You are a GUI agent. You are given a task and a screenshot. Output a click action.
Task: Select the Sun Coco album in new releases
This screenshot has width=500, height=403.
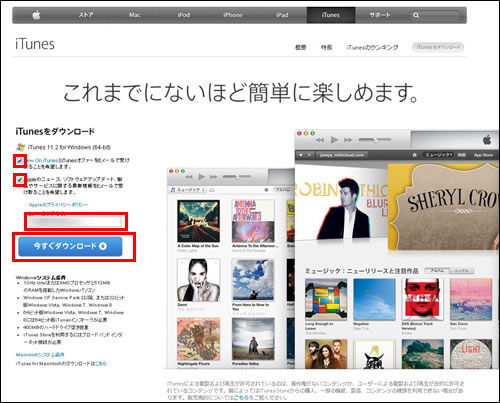click(471, 300)
